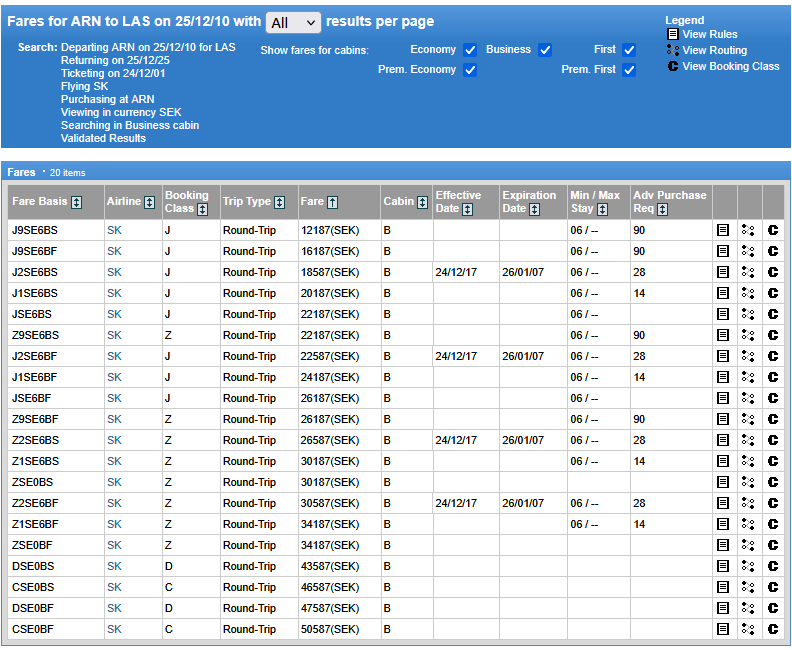Sort by Booking Class column icon
792x650 pixels.
(x=203, y=209)
